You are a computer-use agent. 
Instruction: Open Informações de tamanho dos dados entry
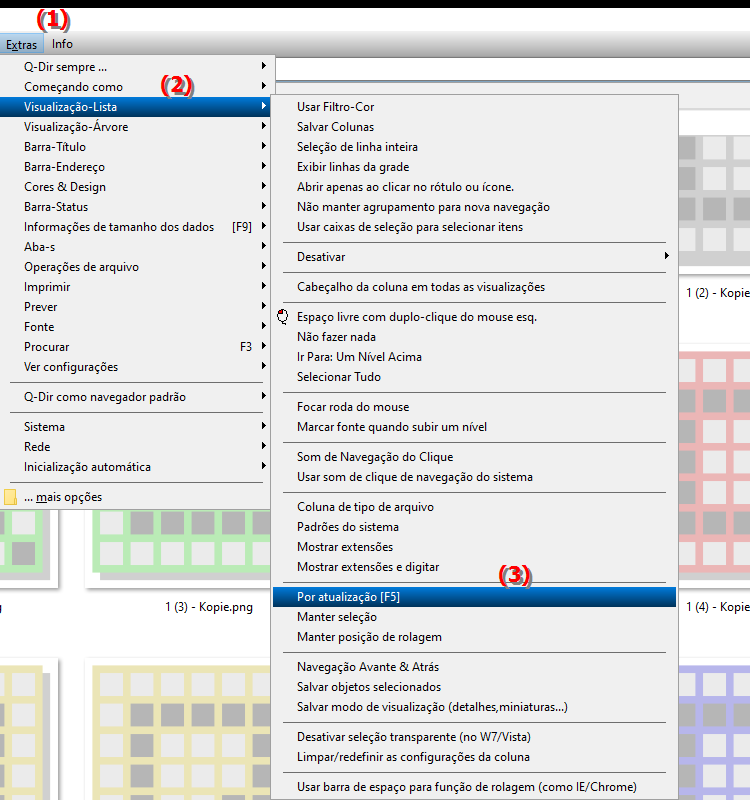(135, 227)
